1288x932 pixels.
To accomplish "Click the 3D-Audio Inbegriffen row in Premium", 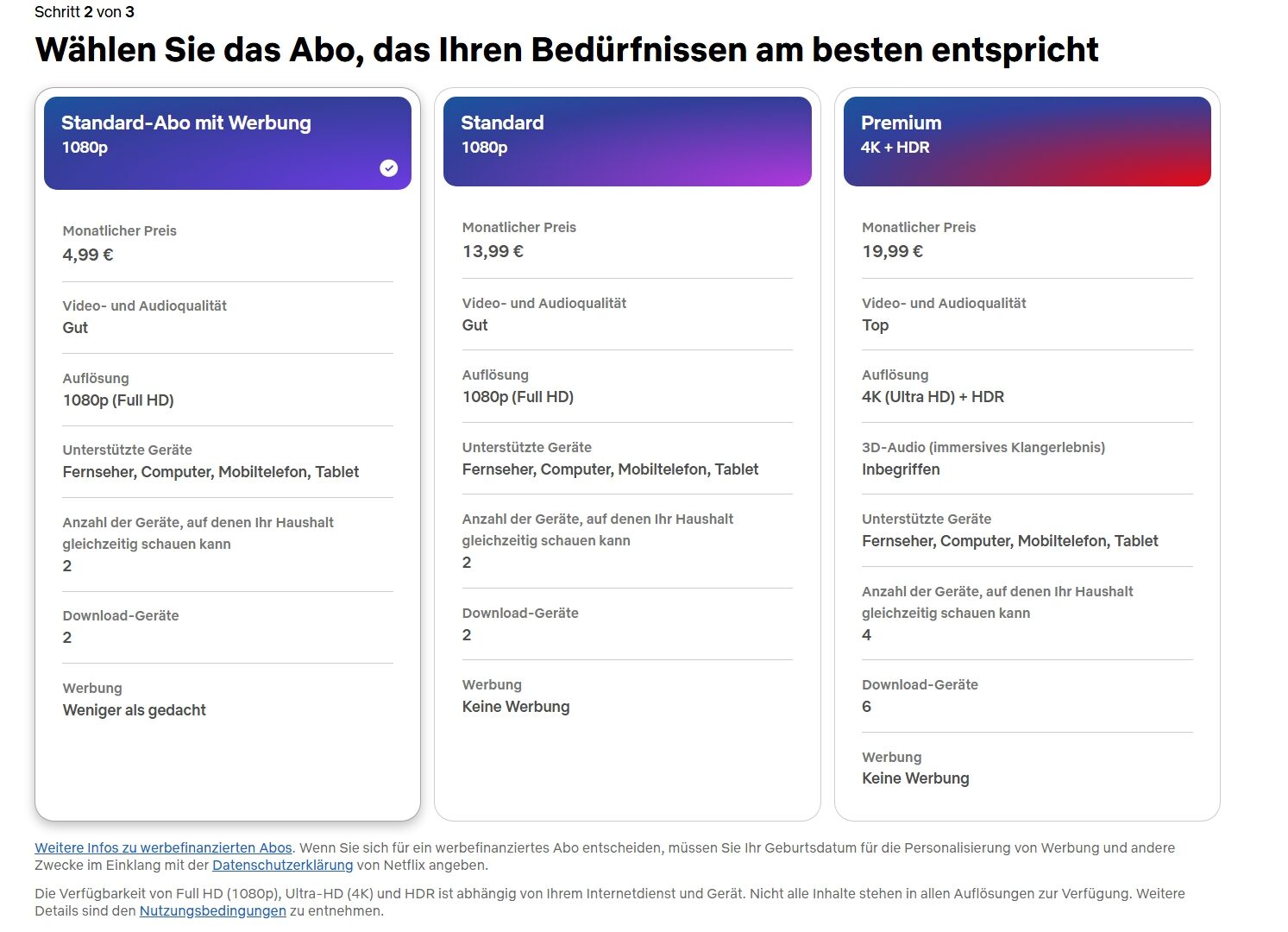I will [x=1027, y=458].
